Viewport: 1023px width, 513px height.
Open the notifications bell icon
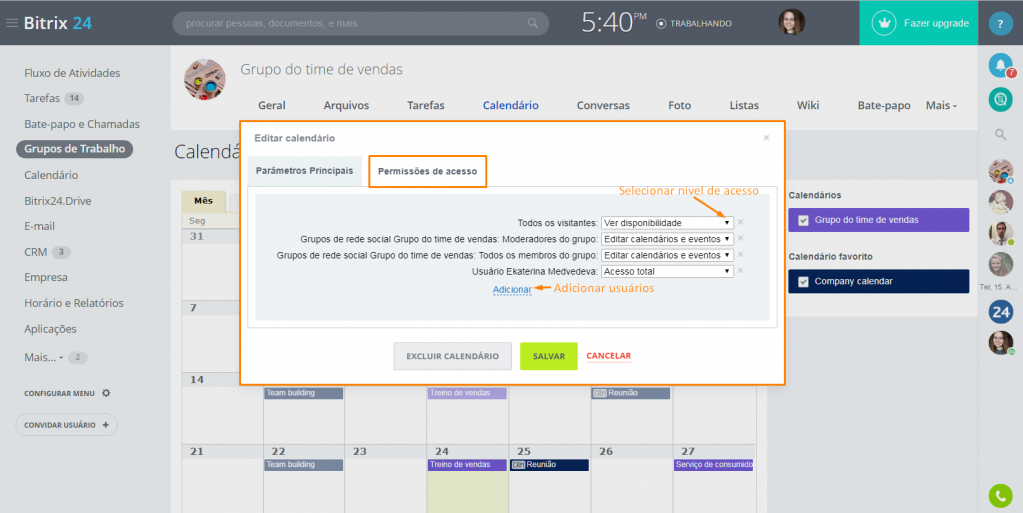pos(1000,65)
